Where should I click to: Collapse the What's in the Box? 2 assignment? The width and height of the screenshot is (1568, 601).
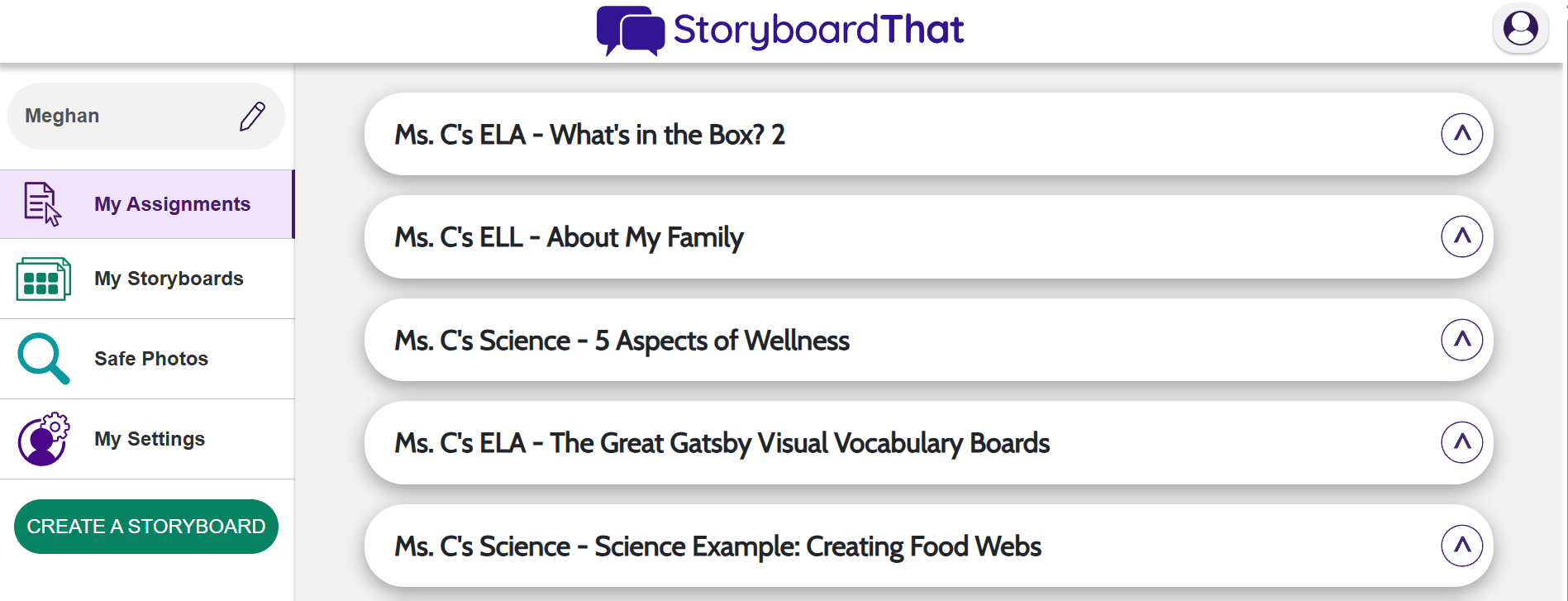pyautogui.click(x=1461, y=134)
